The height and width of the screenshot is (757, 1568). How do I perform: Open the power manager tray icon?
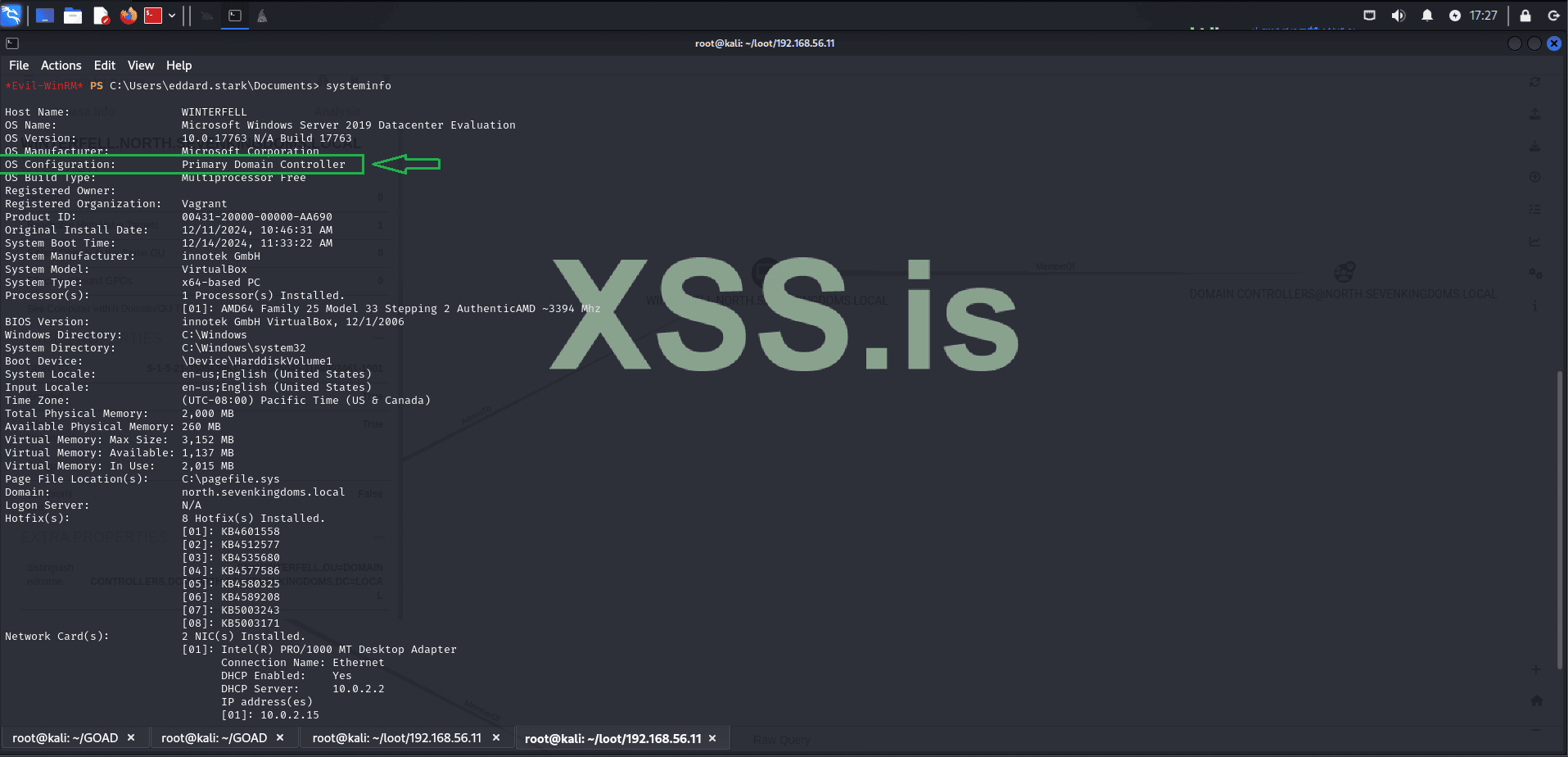[x=1455, y=16]
